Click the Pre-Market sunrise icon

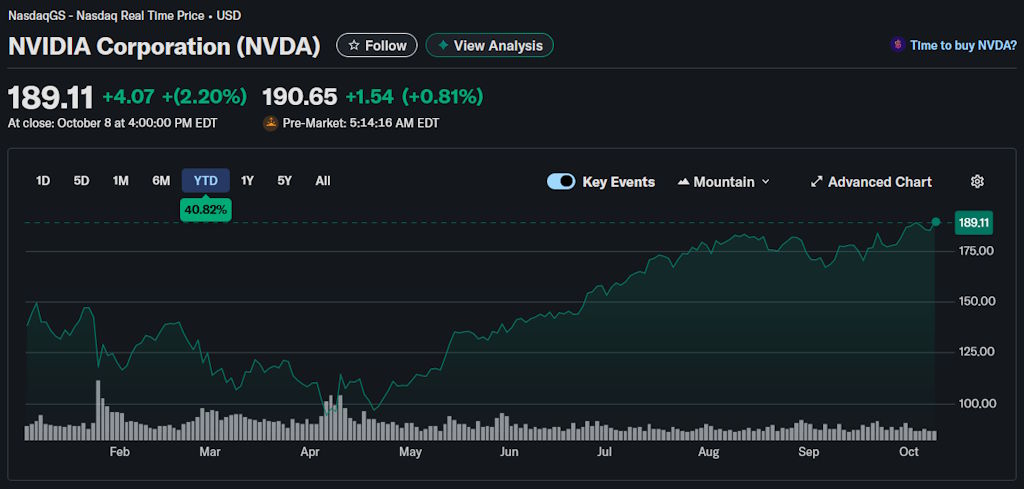tap(270, 123)
